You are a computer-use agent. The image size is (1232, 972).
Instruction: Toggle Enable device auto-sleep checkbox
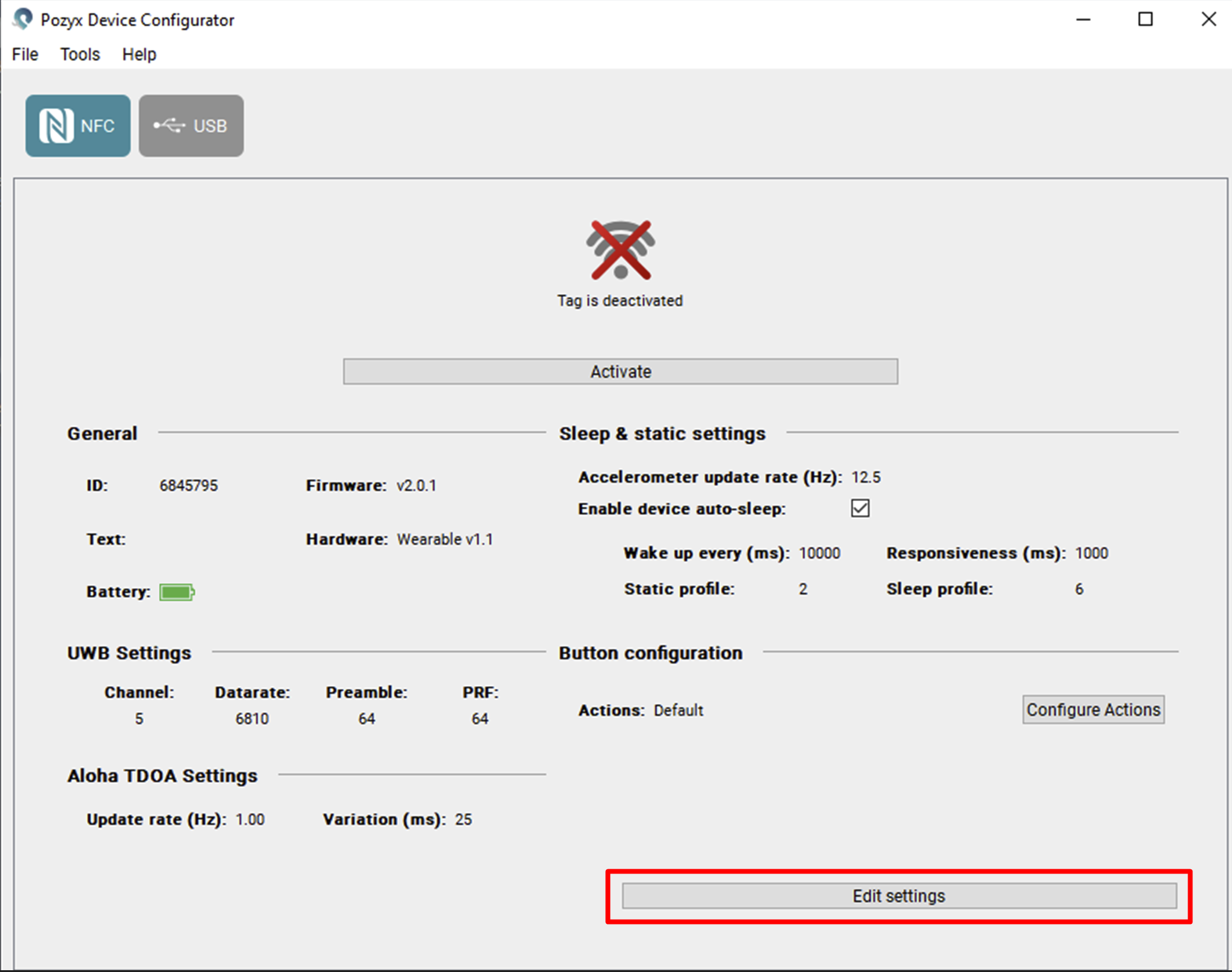coord(860,508)
